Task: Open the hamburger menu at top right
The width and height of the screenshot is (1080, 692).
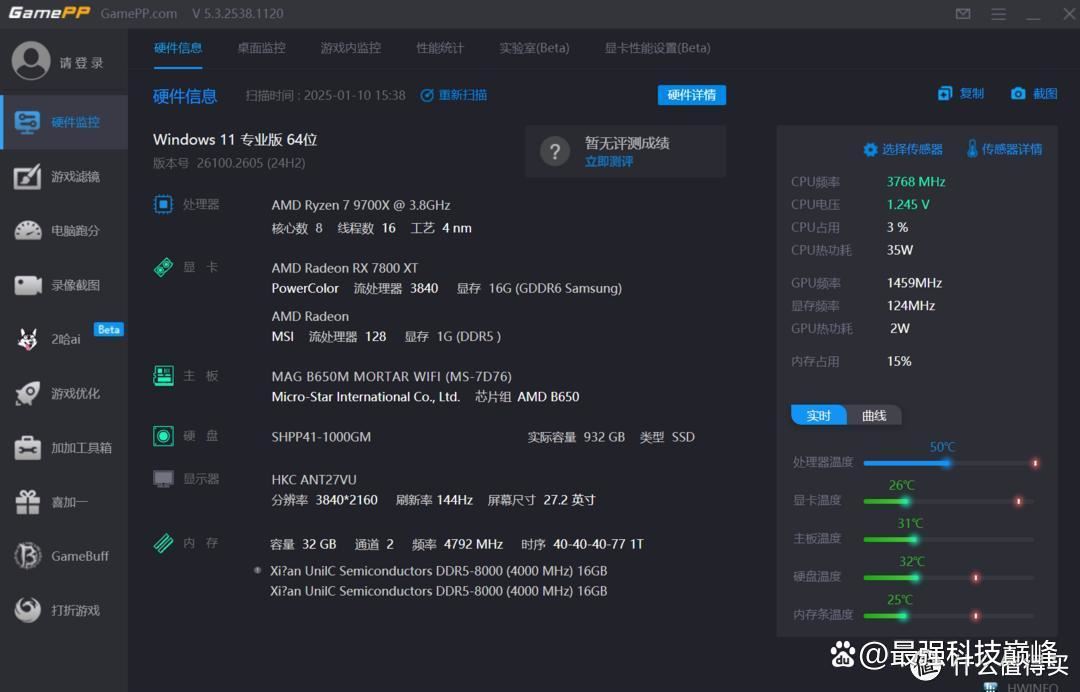Action: (998, 14)
